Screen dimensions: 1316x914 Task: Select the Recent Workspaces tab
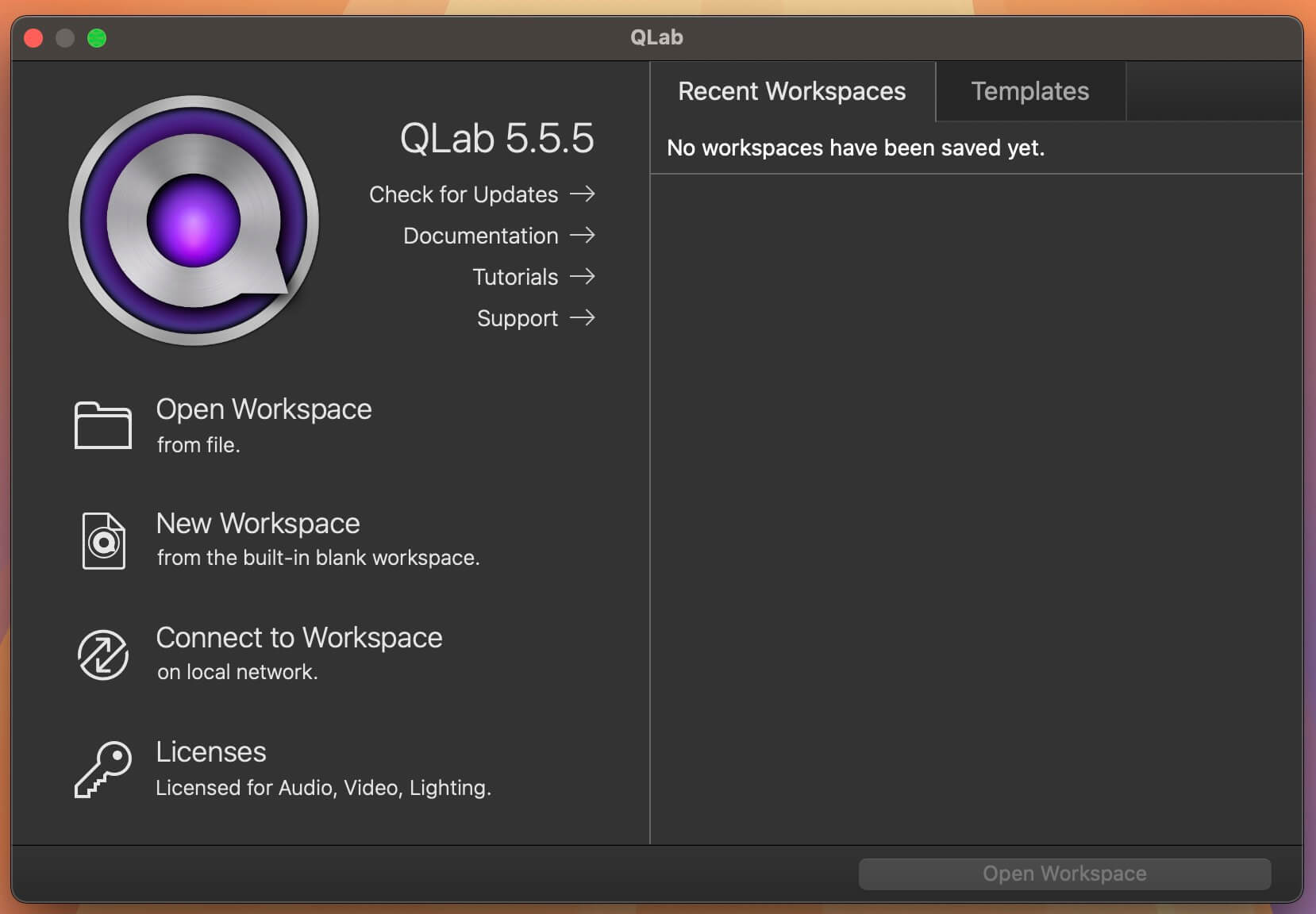click(791, 91)
